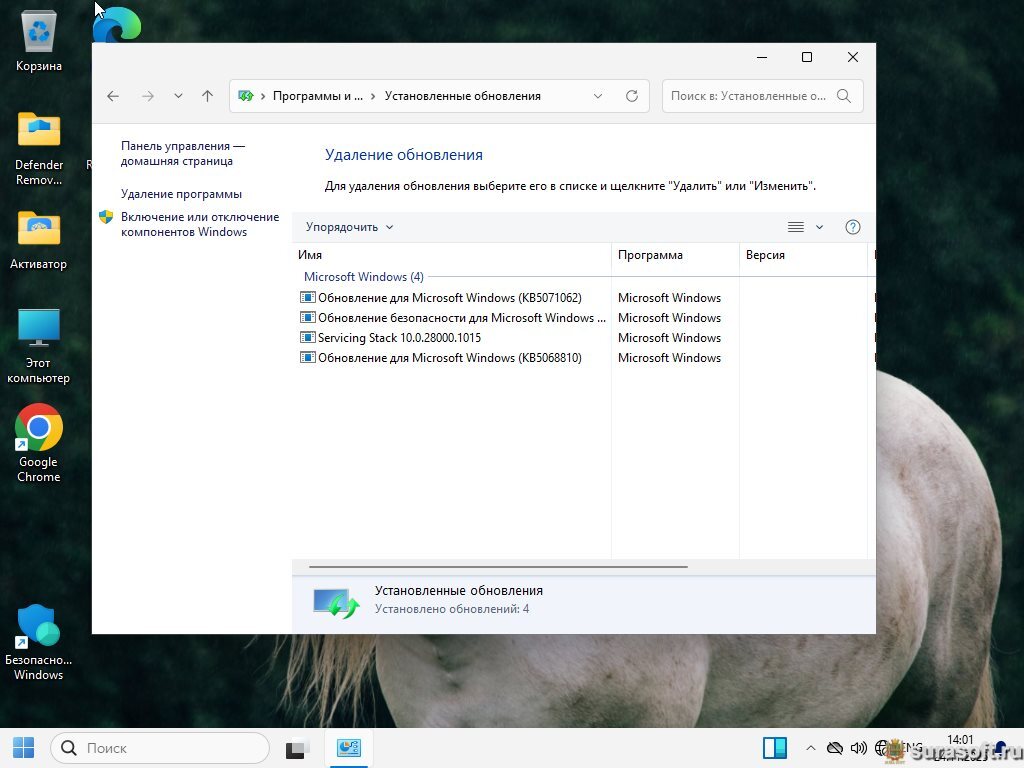Click the Windows Start button
Viewport: 1024px width, 768px height.
[x=23, y=748]
